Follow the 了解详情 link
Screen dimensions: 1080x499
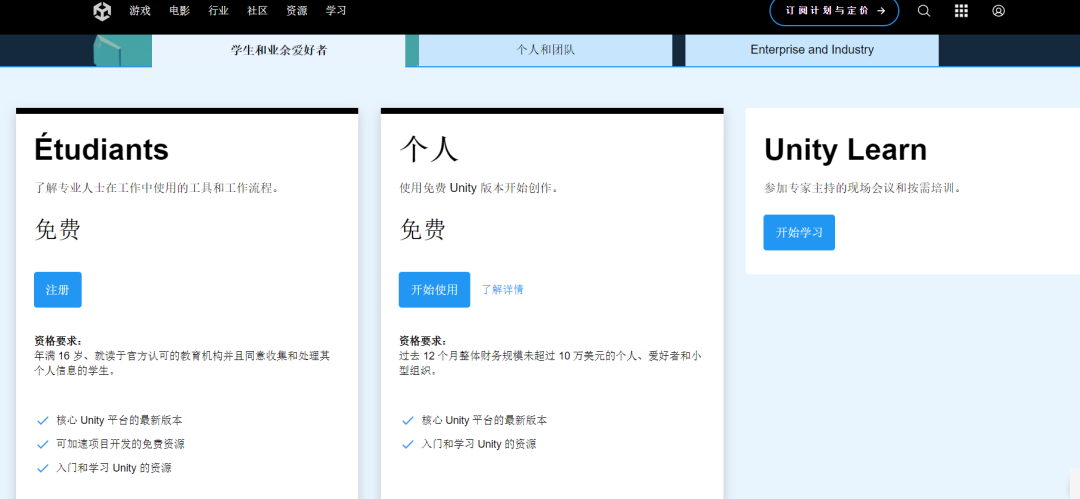point(502,290)
